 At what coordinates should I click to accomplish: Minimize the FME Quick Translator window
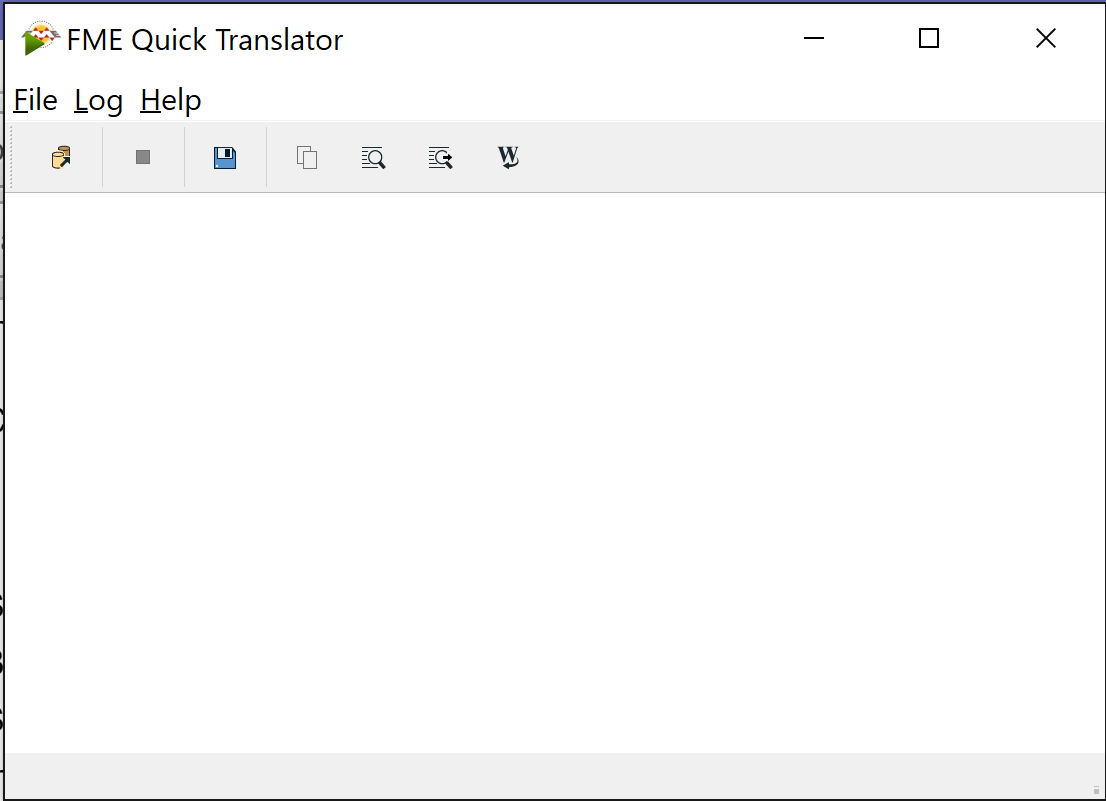point(814,39)
